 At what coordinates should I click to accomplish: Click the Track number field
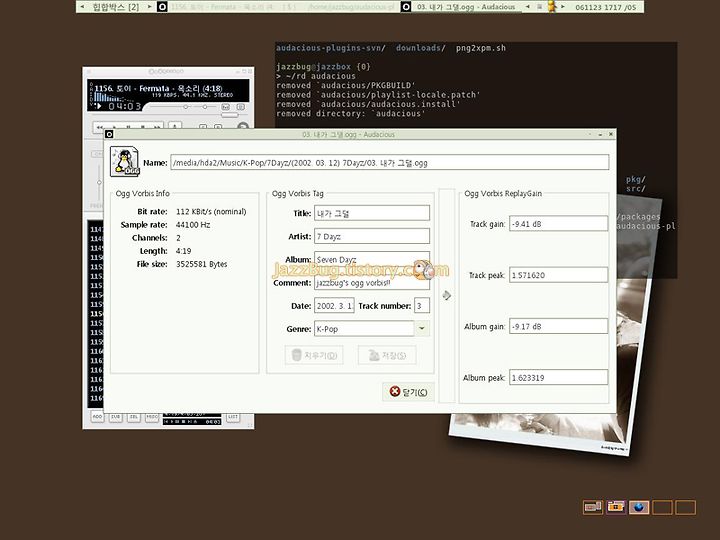[422, 305]
